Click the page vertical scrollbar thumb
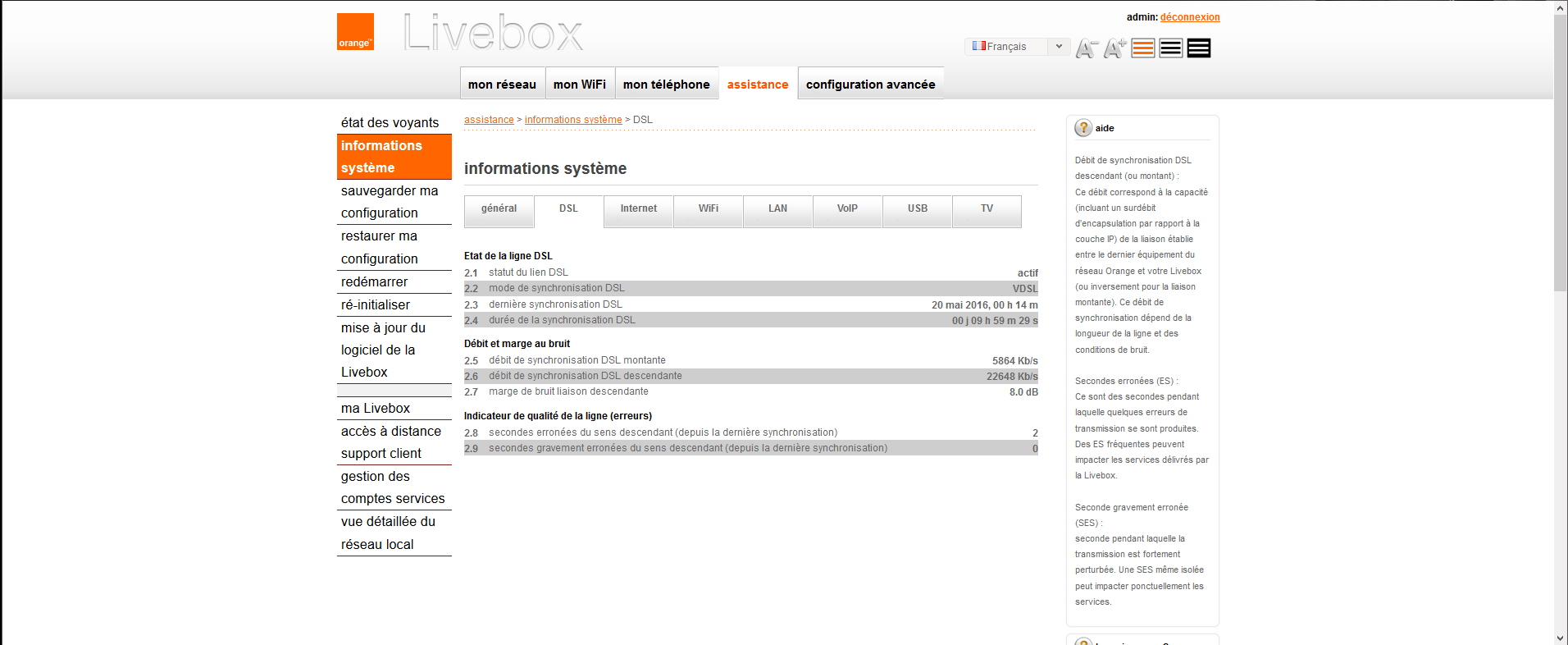 1561,153
